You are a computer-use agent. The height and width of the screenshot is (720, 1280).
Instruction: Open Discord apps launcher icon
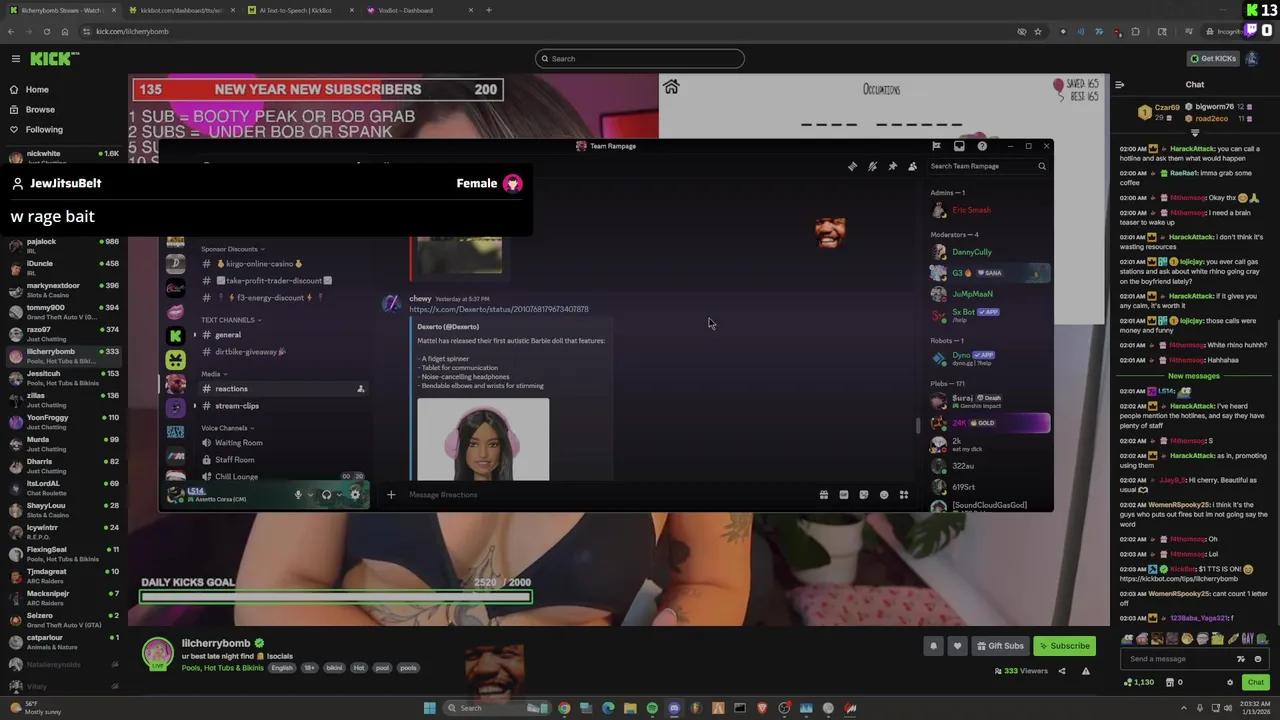(904, 495)
